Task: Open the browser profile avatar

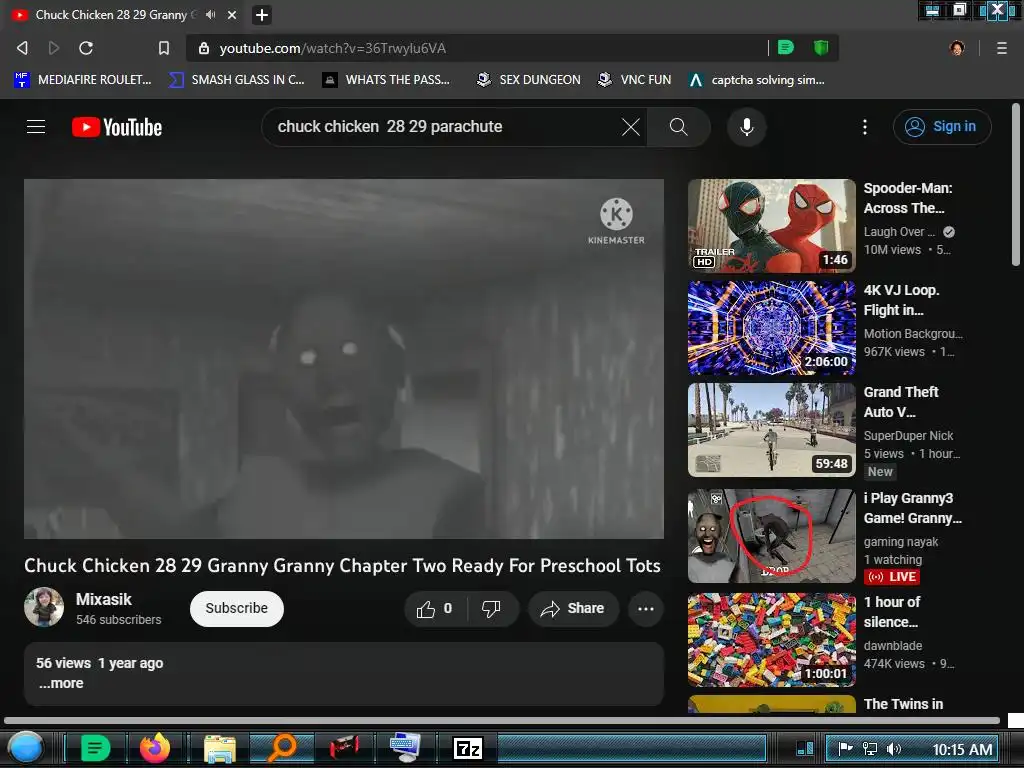Action: coord(957,48)
